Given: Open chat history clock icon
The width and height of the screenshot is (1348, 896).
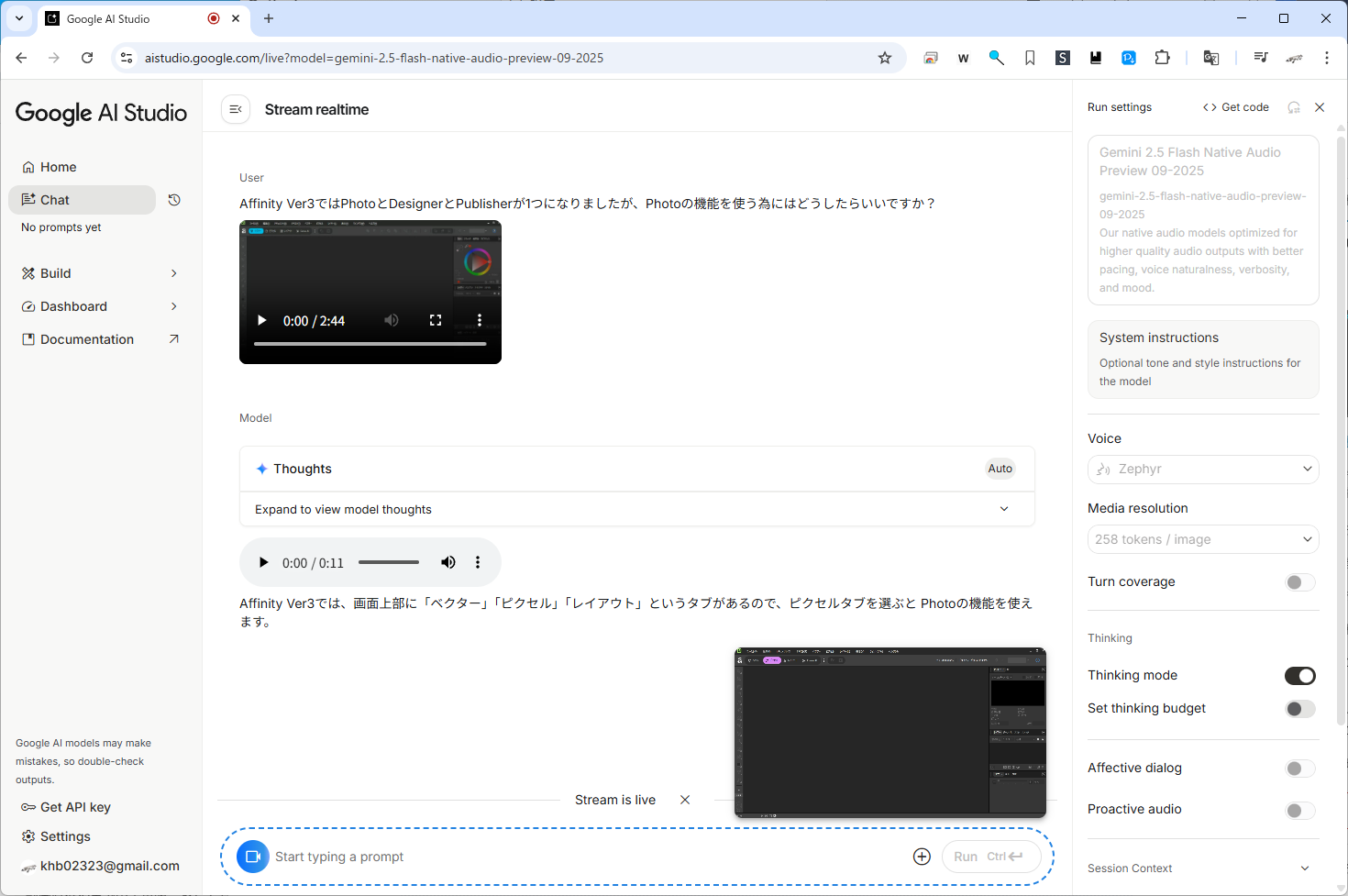Looking at the screenshot, I should pos(174,200).
